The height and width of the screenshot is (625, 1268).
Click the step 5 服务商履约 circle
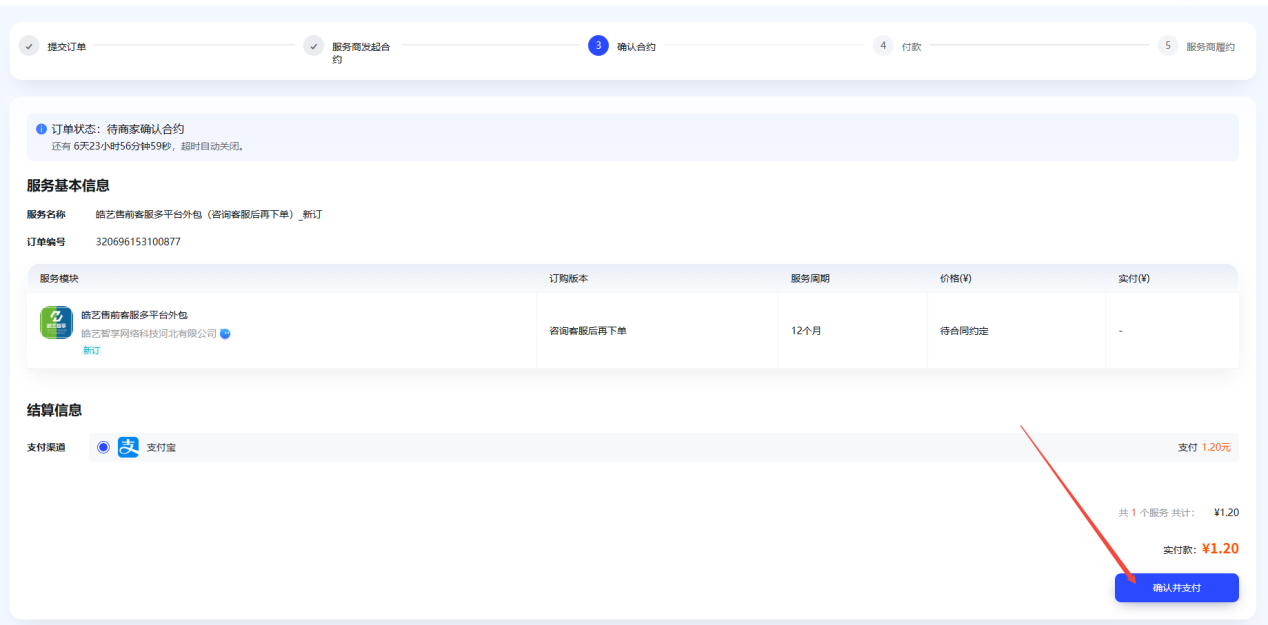1167,46
